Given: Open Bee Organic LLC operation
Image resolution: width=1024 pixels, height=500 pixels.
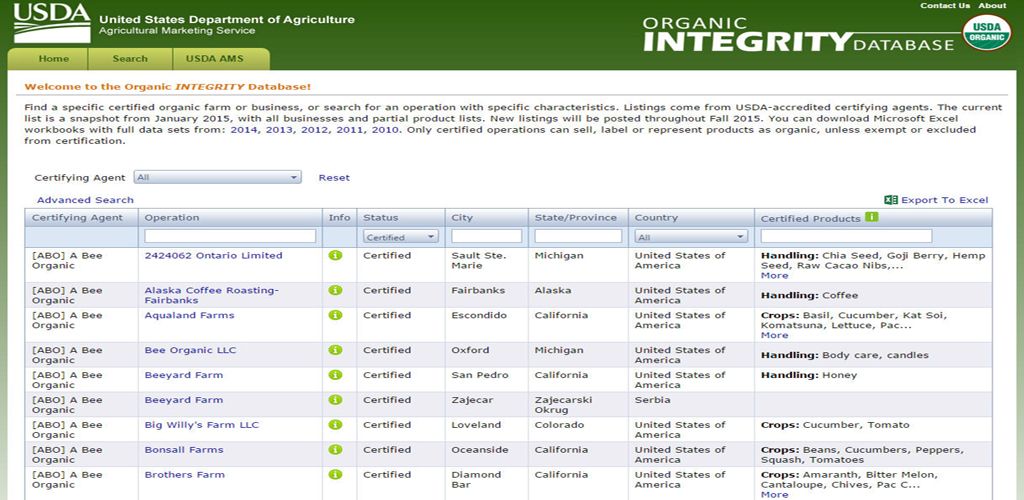Looking at the screenshot, I should coord(190,350).
